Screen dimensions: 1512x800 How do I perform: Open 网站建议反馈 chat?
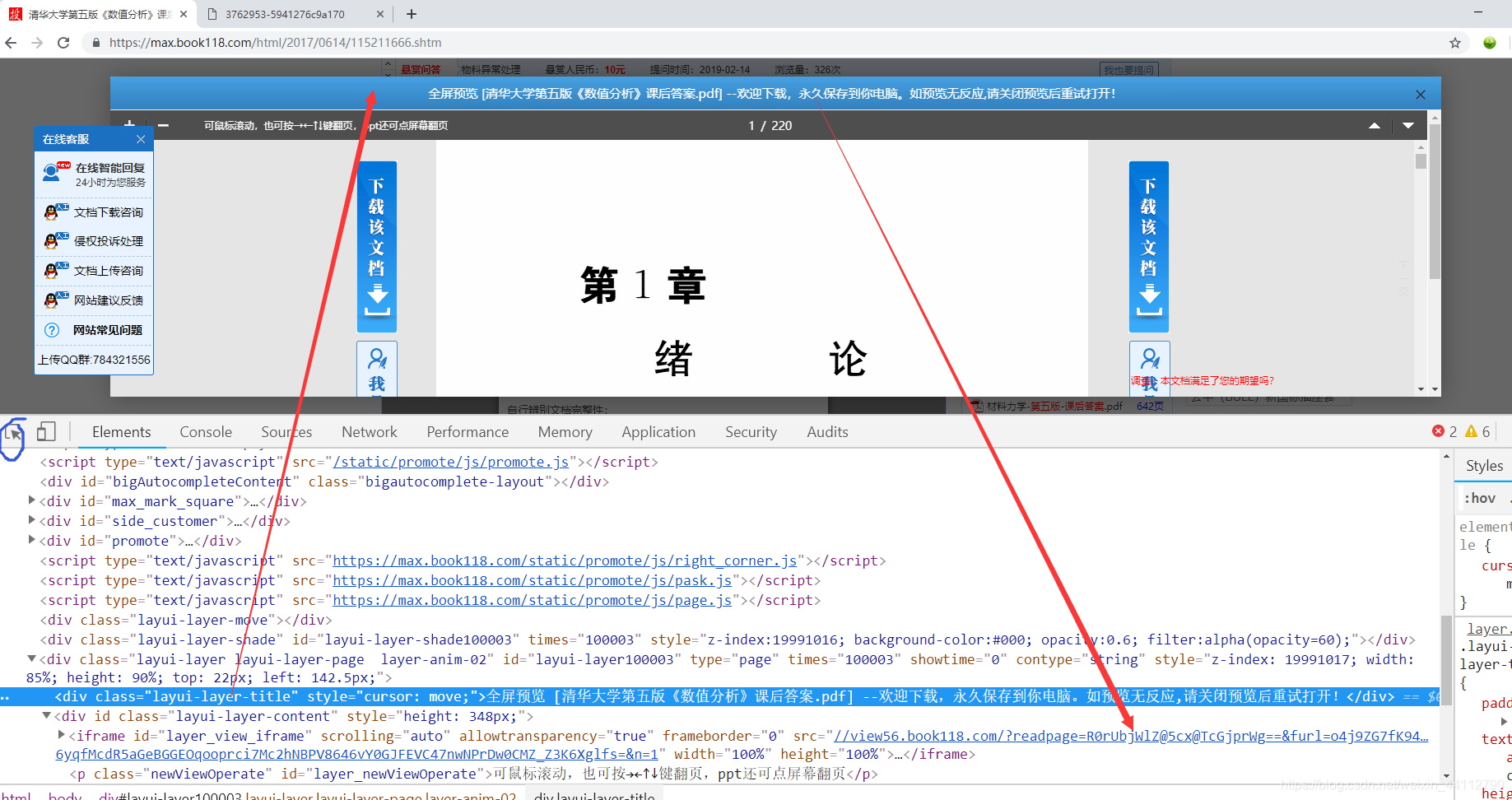(95, 300)
